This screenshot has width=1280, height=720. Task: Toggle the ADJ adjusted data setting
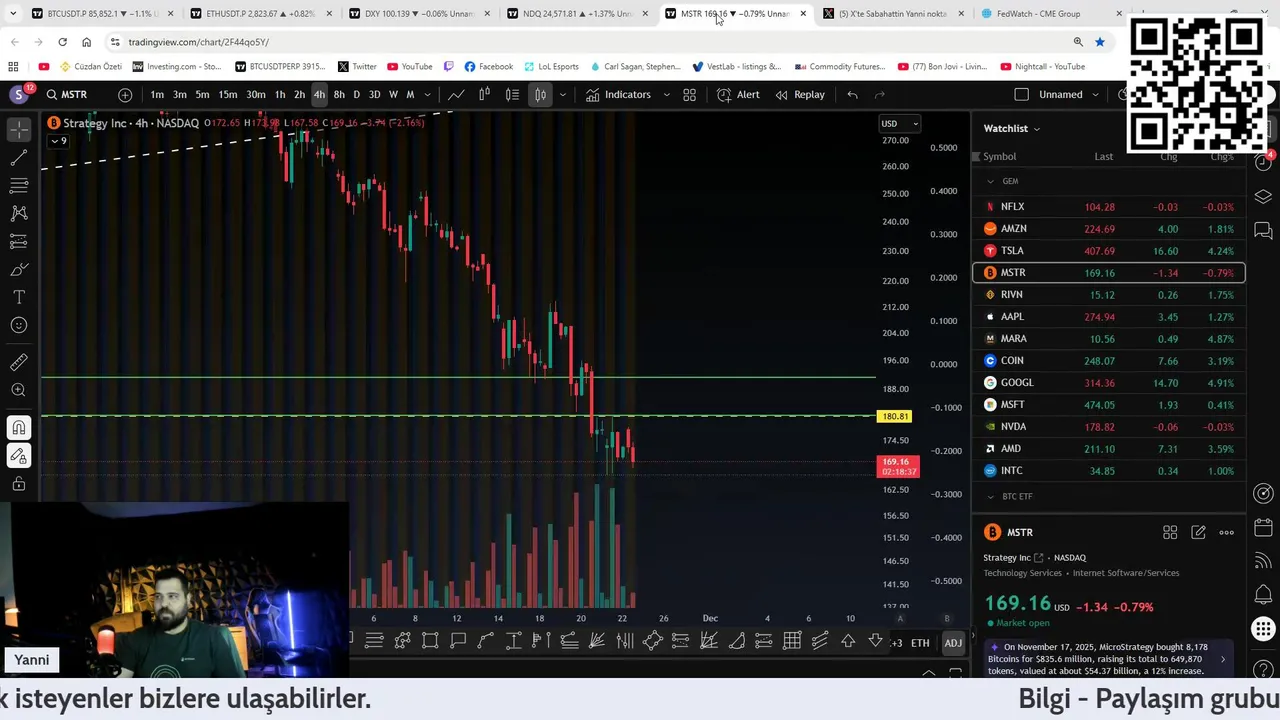coord(953,643)
